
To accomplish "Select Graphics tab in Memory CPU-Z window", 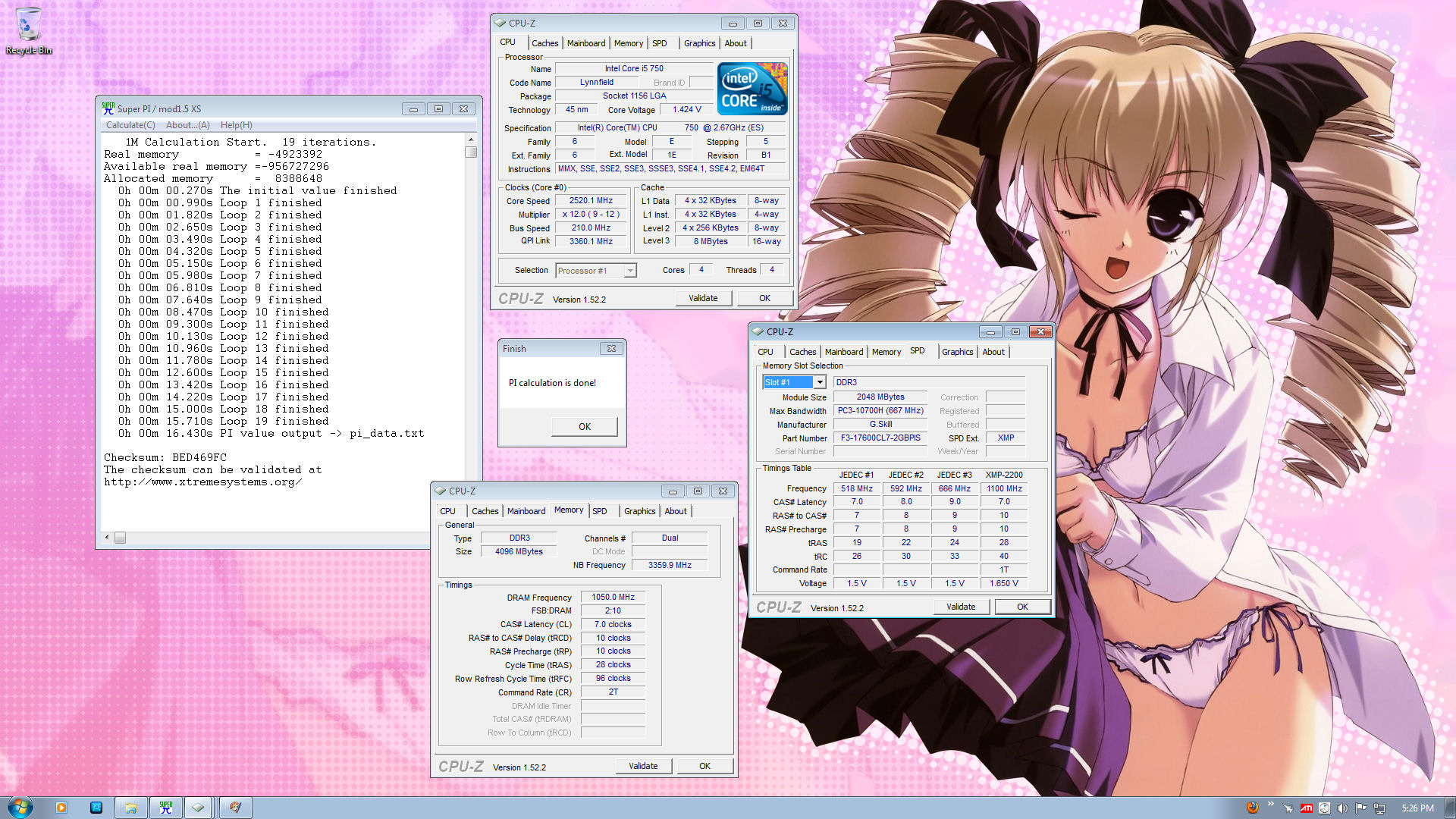I will click(x=639, y=511).
